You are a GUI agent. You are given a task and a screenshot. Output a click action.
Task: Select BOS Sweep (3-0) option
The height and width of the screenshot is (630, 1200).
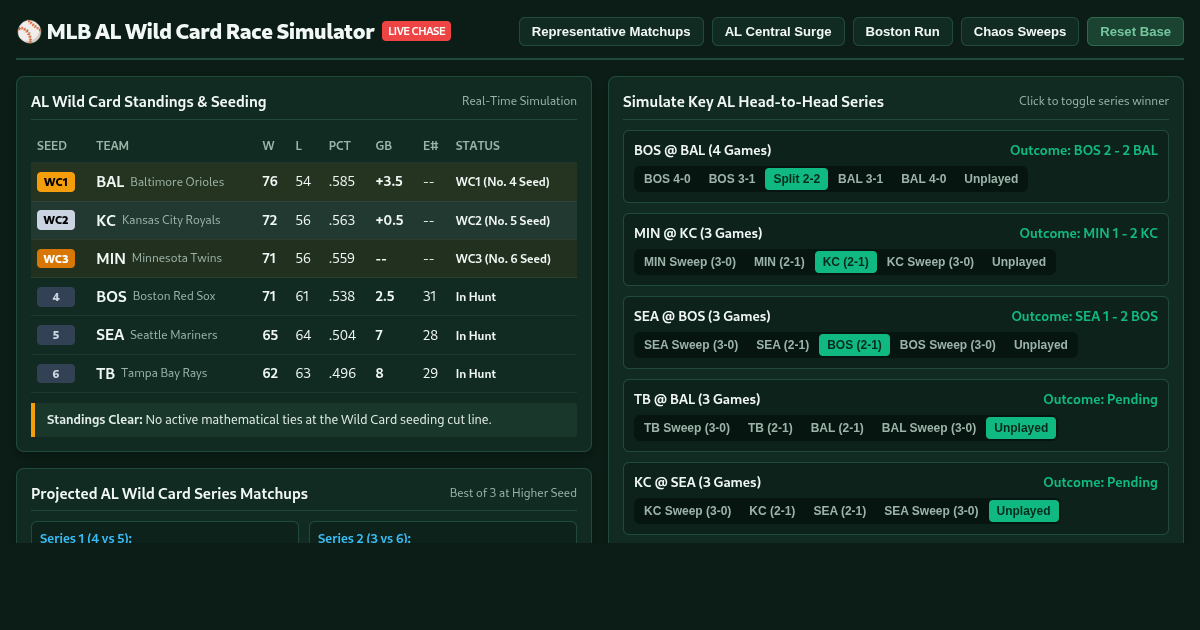pyautogui.click(x=948, y=345)
